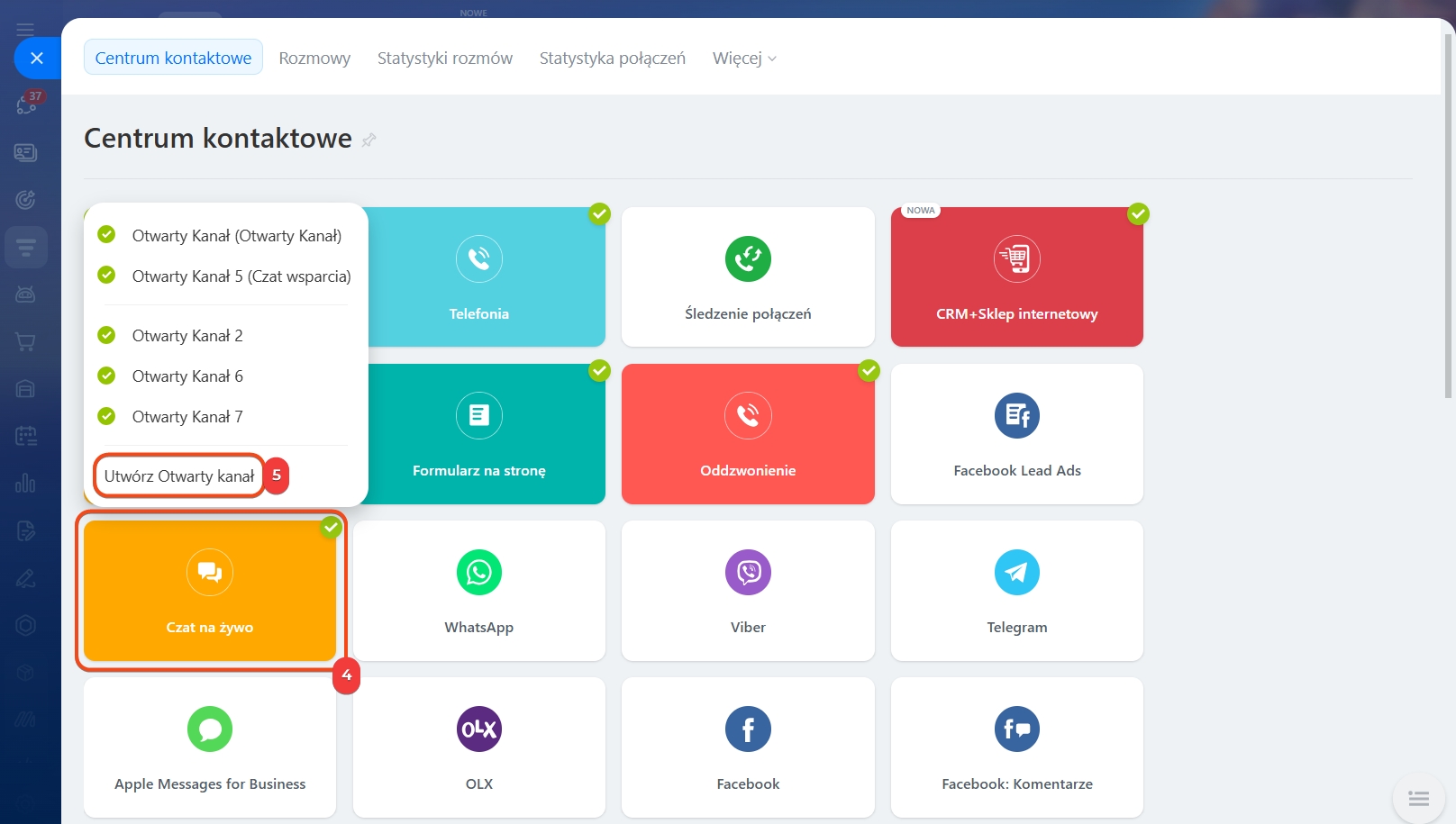Click the Czat na żywo card
This screenshot has width=1456, height=824.
210,591
